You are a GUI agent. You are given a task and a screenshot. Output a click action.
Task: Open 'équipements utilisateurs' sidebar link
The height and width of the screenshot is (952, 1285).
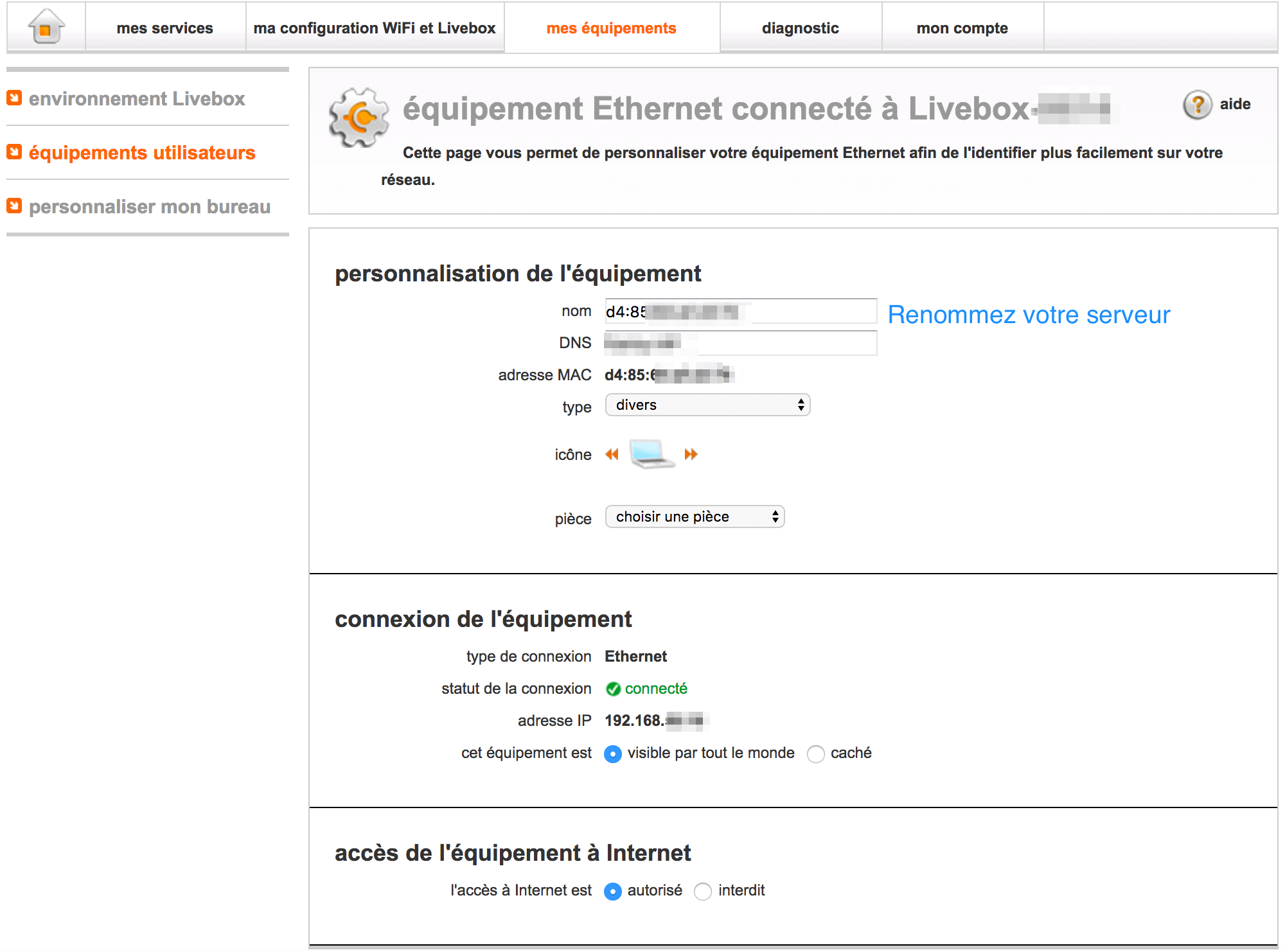(142, 153)
